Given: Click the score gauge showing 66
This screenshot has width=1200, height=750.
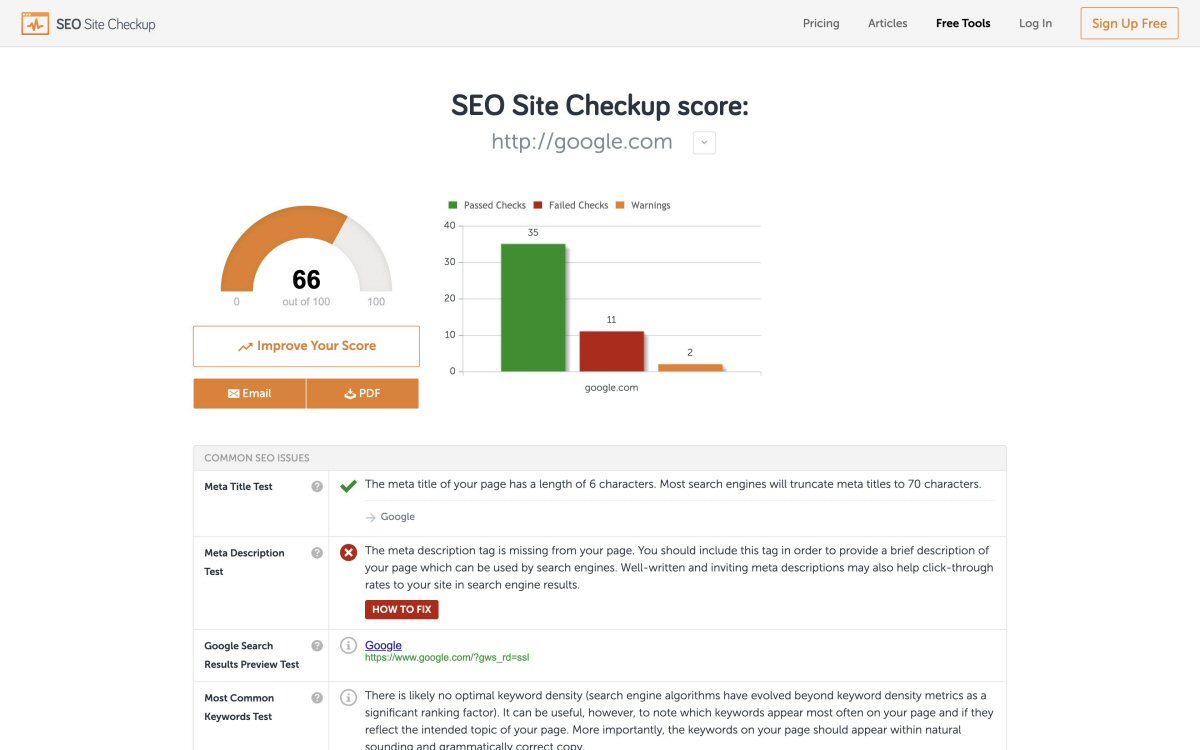Looking at the screenshot, I should point(306,250).
